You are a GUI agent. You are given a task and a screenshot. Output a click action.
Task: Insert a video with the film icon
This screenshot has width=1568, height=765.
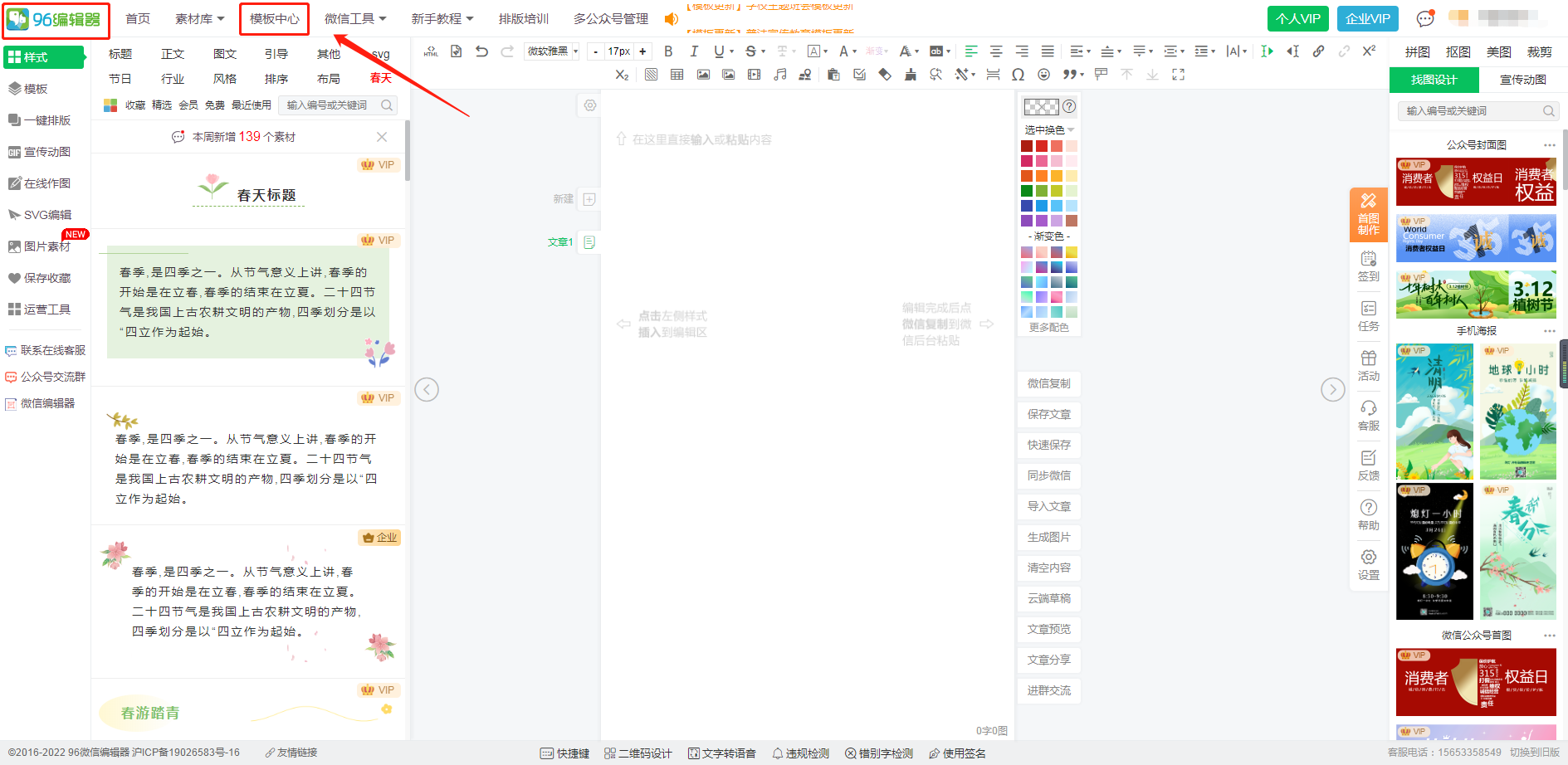click(x=754, y=75)
